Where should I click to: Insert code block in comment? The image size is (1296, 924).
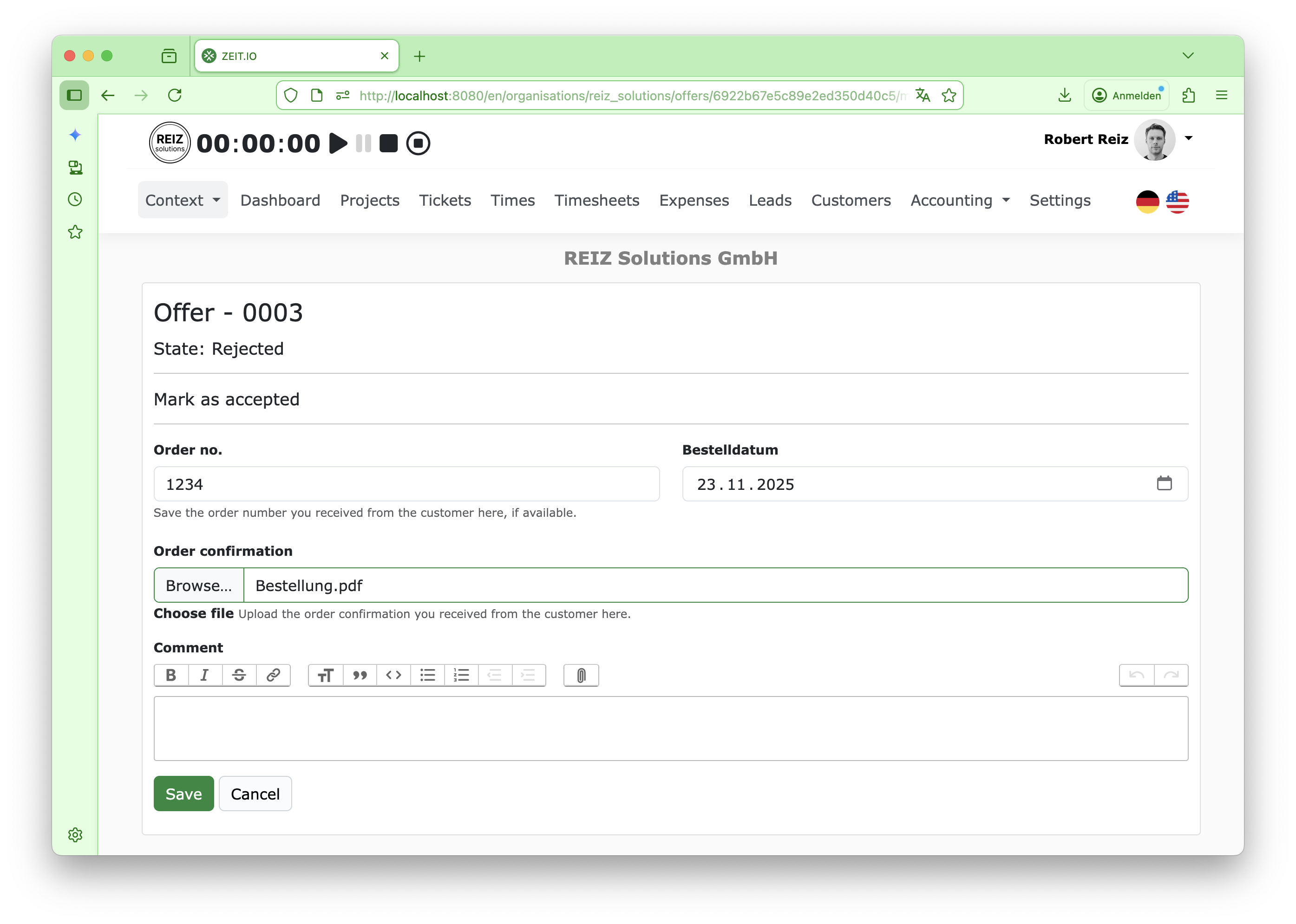pyautogui.click(x=393, y=676)
